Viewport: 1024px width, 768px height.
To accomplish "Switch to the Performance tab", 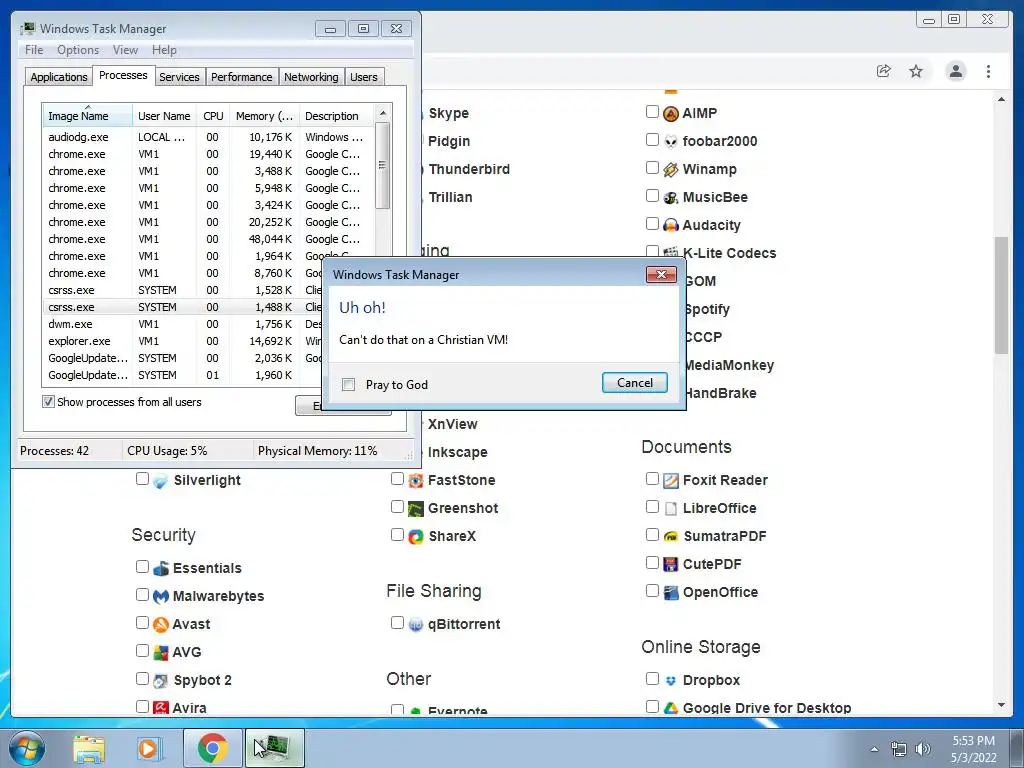I will (242, 77).
